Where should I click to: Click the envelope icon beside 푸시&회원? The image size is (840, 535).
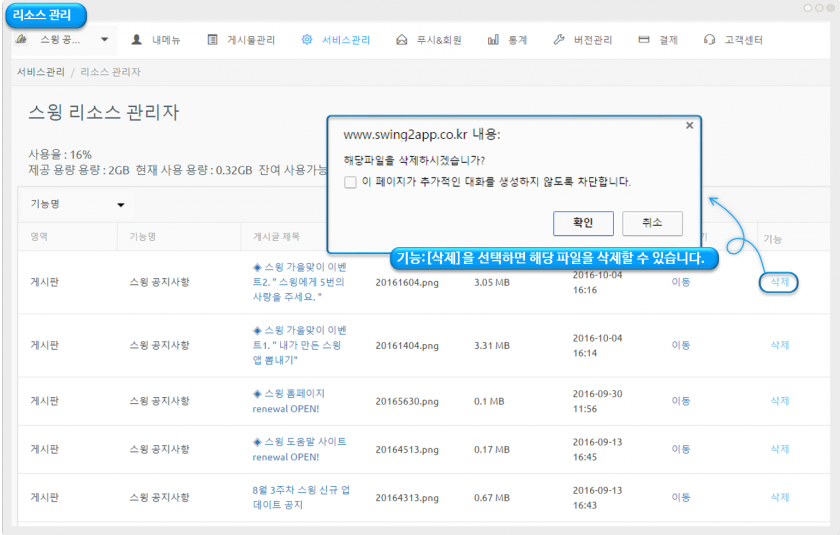click(402, 40)
